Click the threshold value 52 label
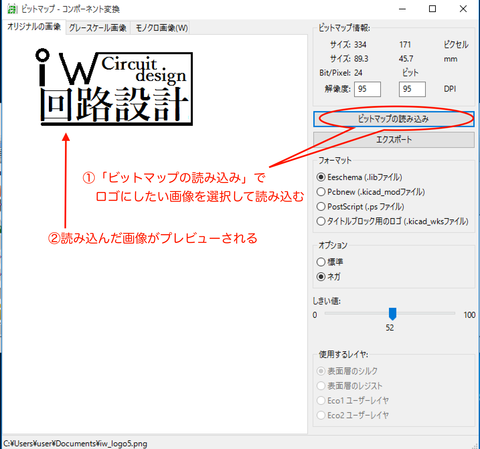The width and height of the screenshot is (480, 449). (x=390, y=328)
